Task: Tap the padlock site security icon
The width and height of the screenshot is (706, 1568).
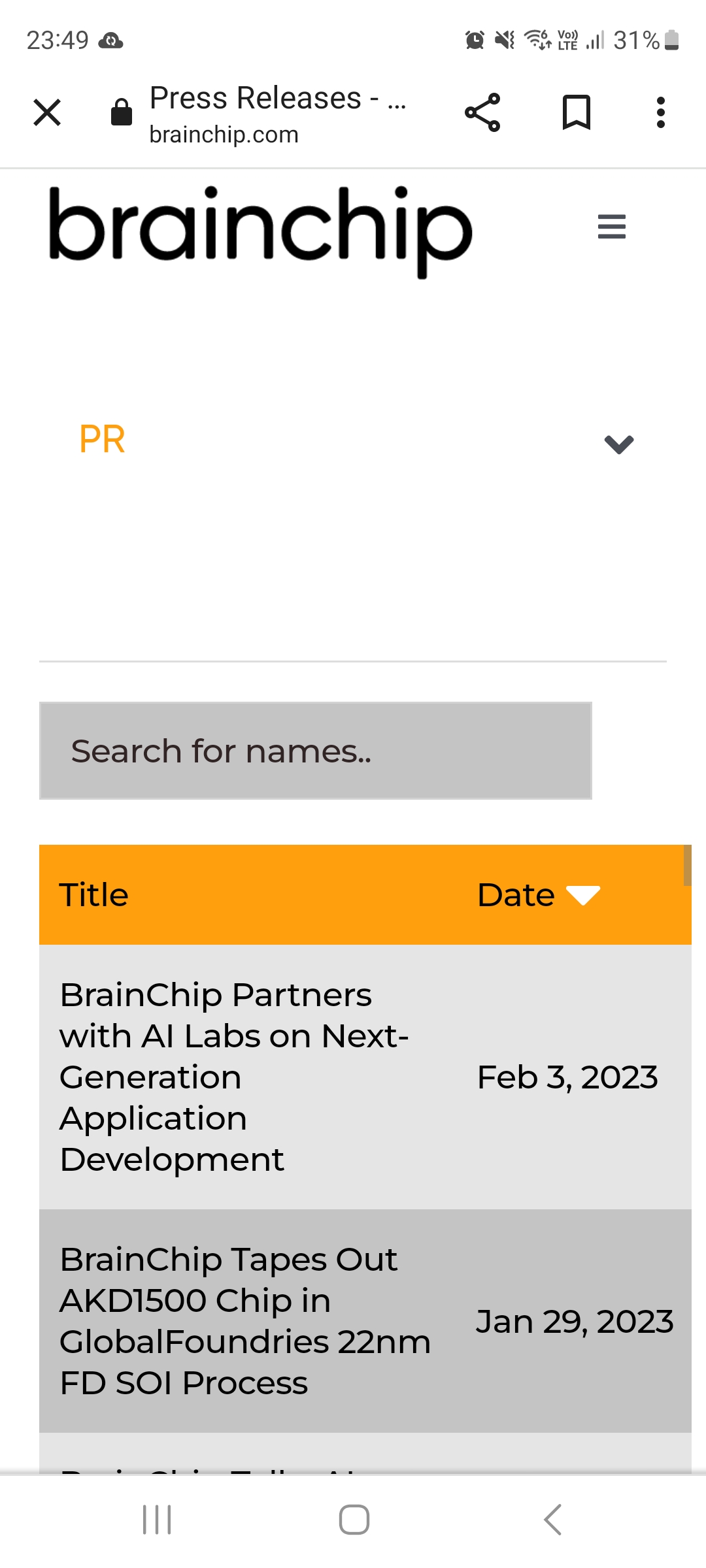Action: click(x=122, y=112)
